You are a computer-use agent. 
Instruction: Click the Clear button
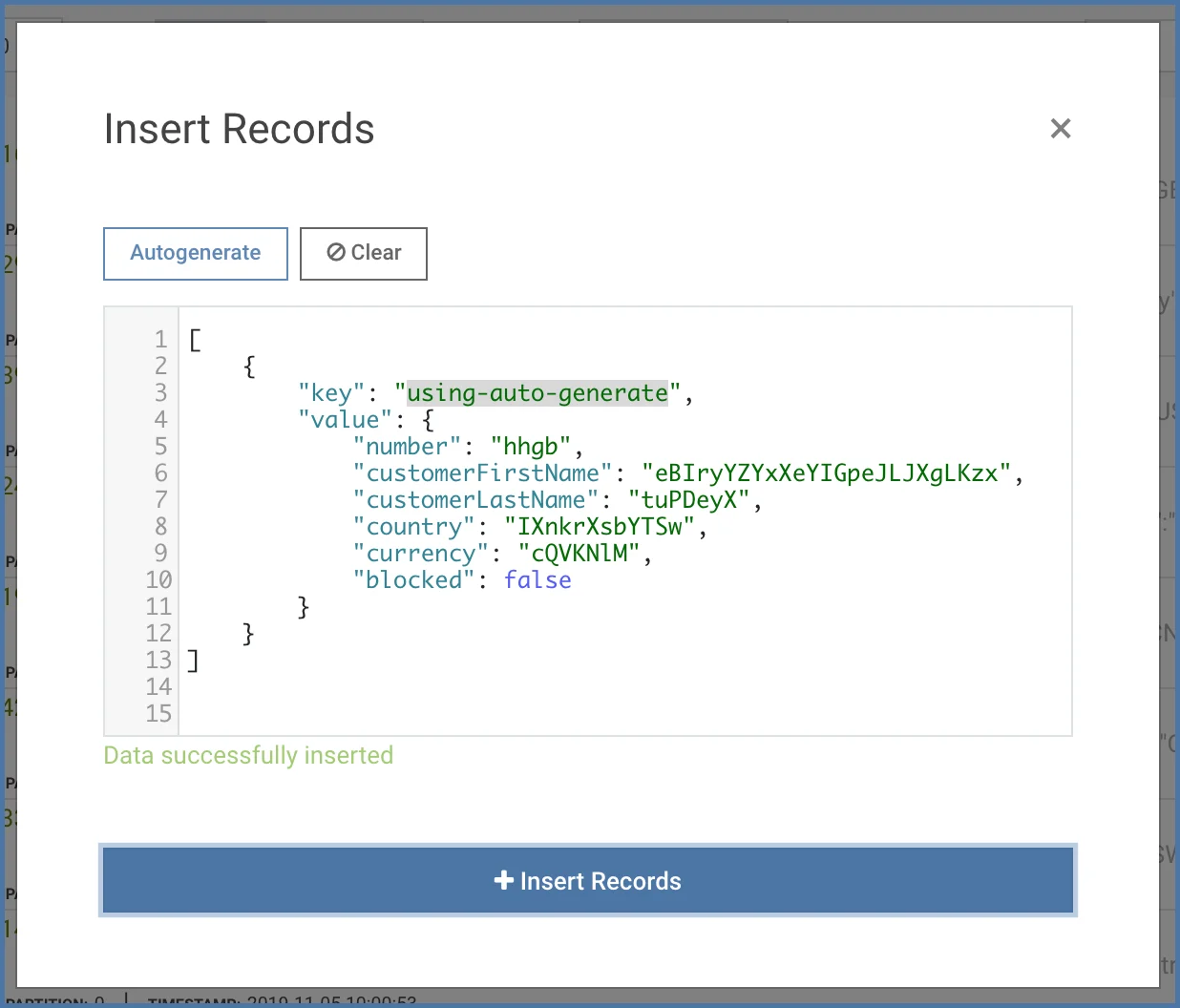[x=363, y=253]
